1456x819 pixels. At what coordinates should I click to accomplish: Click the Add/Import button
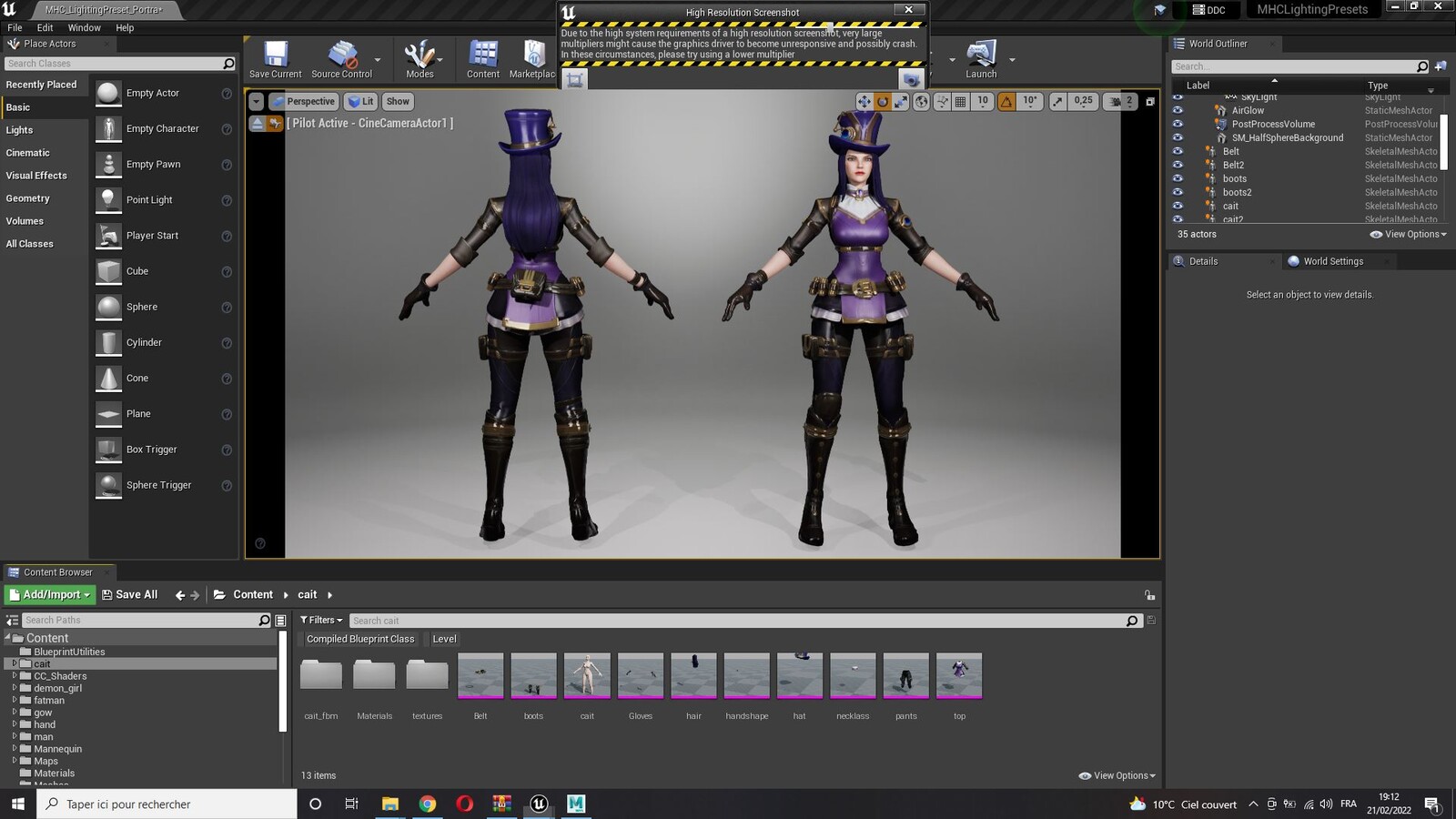(x=50, y=594)
